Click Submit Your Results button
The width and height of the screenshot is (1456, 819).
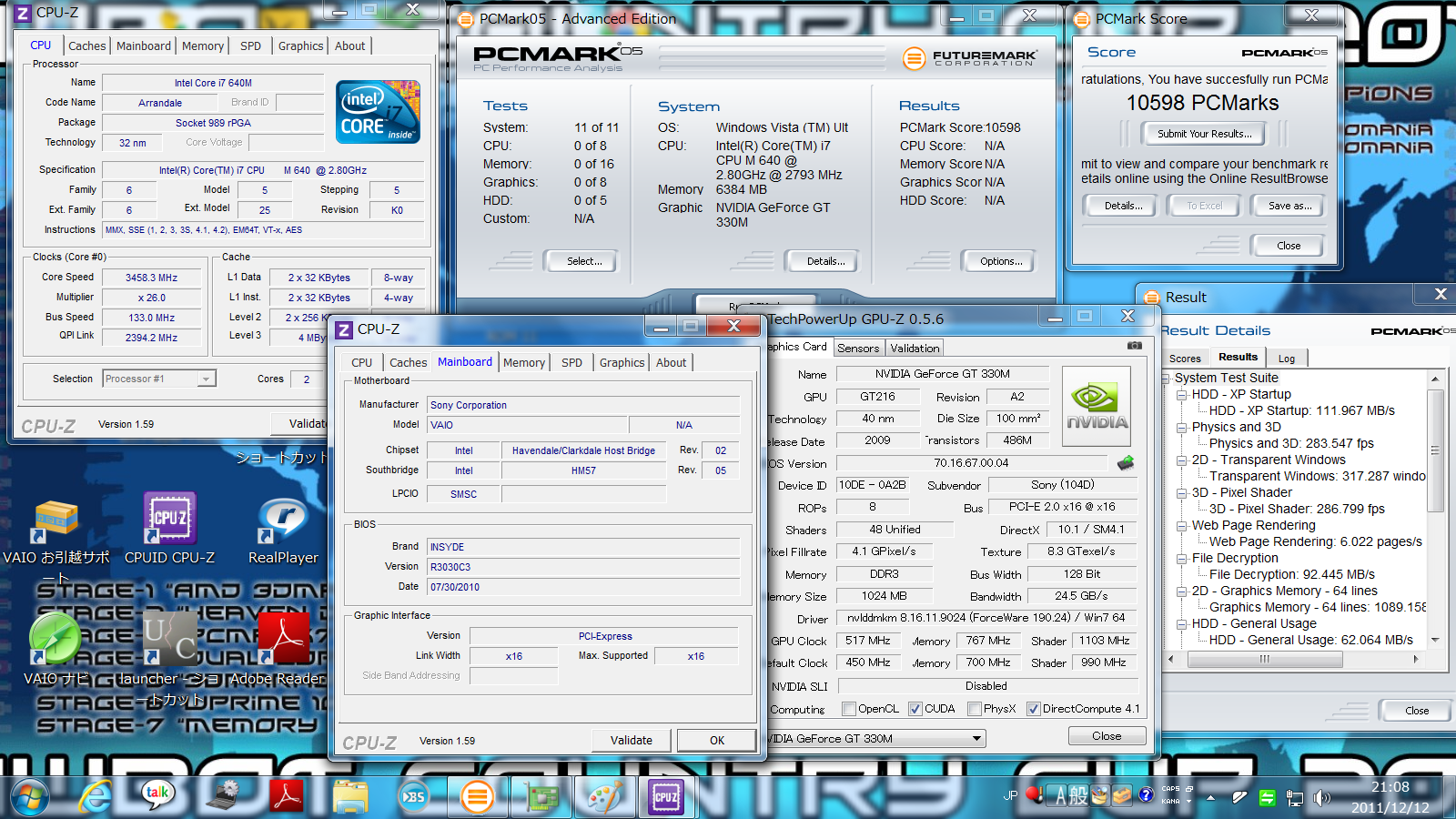(1204, 134)
